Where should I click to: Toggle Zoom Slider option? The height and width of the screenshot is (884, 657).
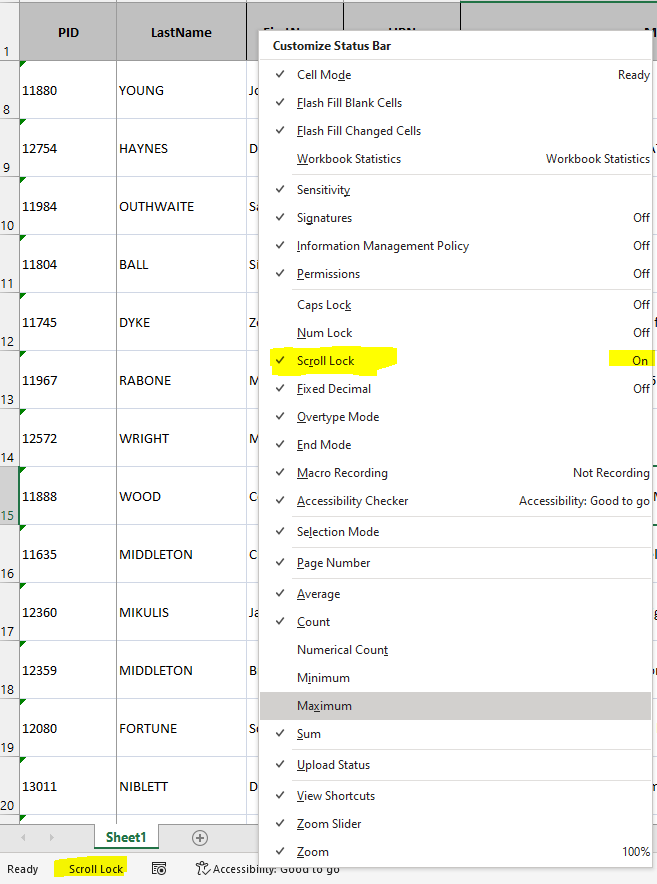coord(456,824)
